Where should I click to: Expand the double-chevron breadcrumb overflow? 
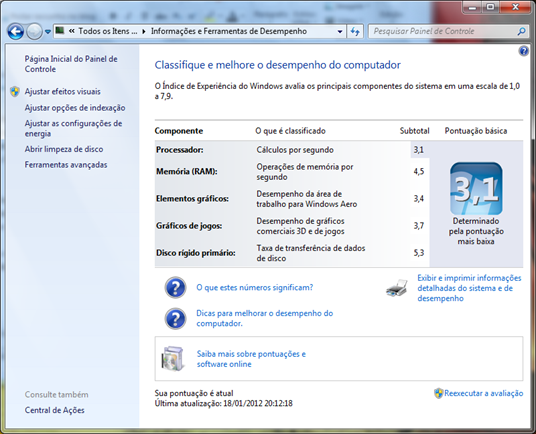point(72,31)
